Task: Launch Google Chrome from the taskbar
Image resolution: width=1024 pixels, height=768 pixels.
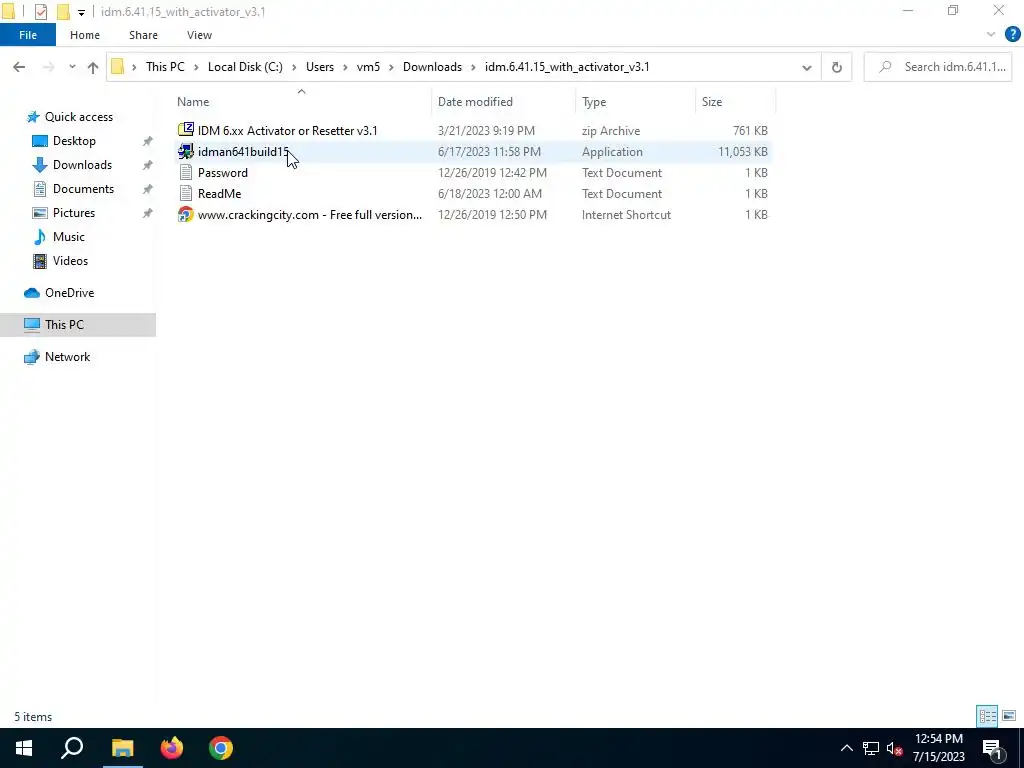Action: [221, 748]
